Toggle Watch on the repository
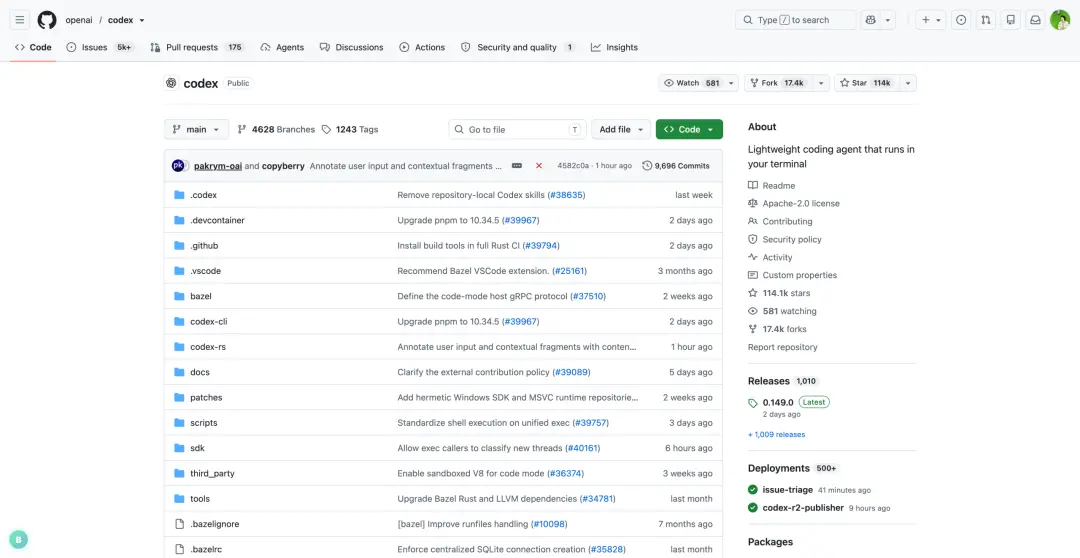Image resolution: width=1080 pixels, height=558 pixels. click(x=692, y=83)
